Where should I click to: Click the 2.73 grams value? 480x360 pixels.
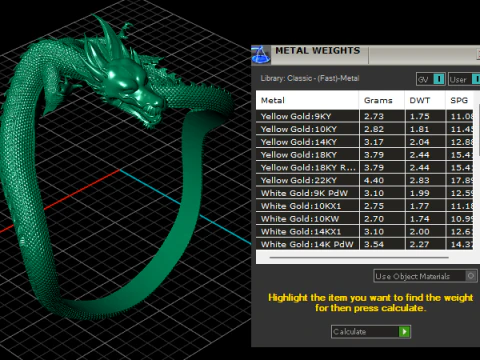tap(374, 116)
